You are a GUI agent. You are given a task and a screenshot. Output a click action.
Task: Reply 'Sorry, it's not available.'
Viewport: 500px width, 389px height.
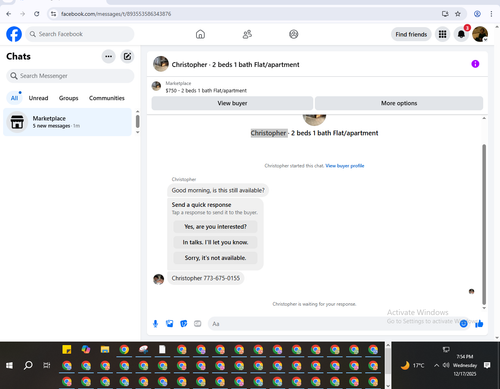[x=215, y=258]
